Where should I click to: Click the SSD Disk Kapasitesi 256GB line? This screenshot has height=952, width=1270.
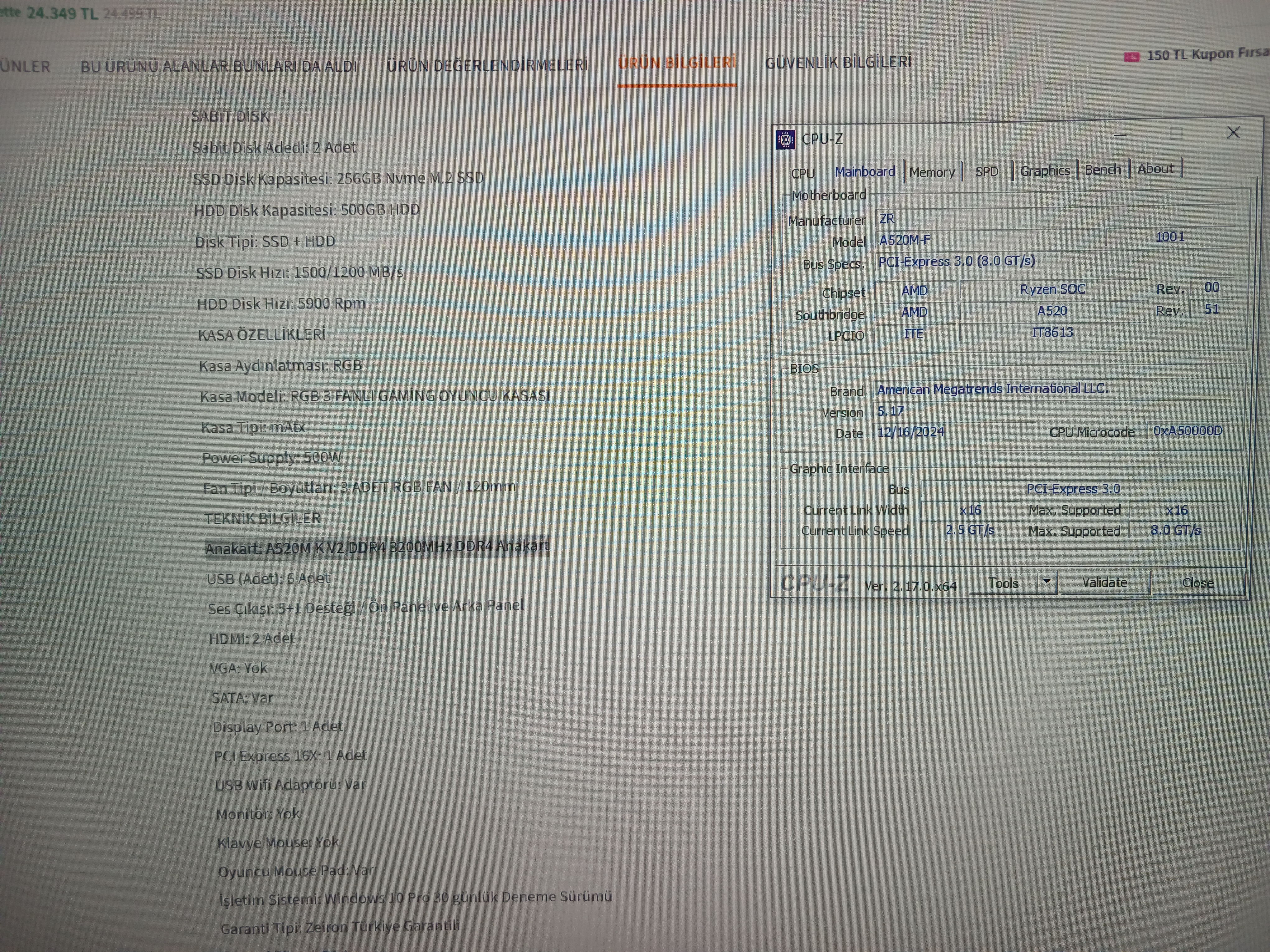[x=338, y=179]
